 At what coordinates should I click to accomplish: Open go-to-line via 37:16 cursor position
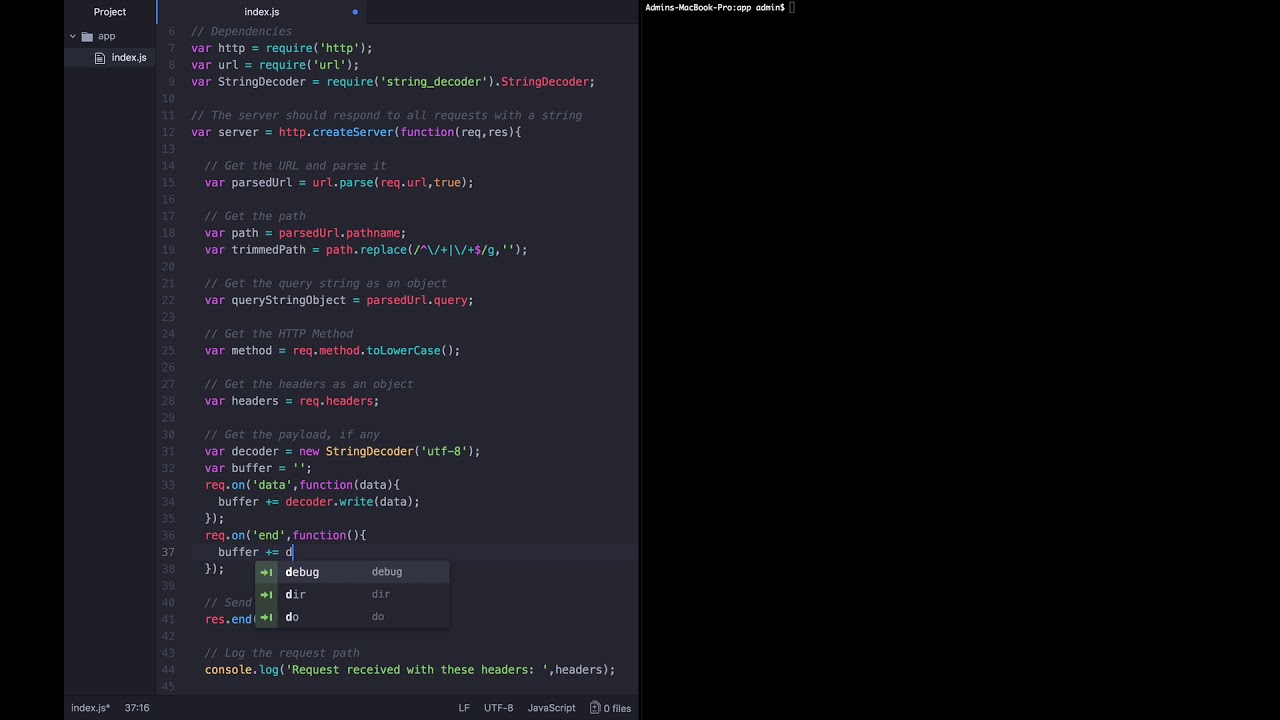[x=137, y=708]
